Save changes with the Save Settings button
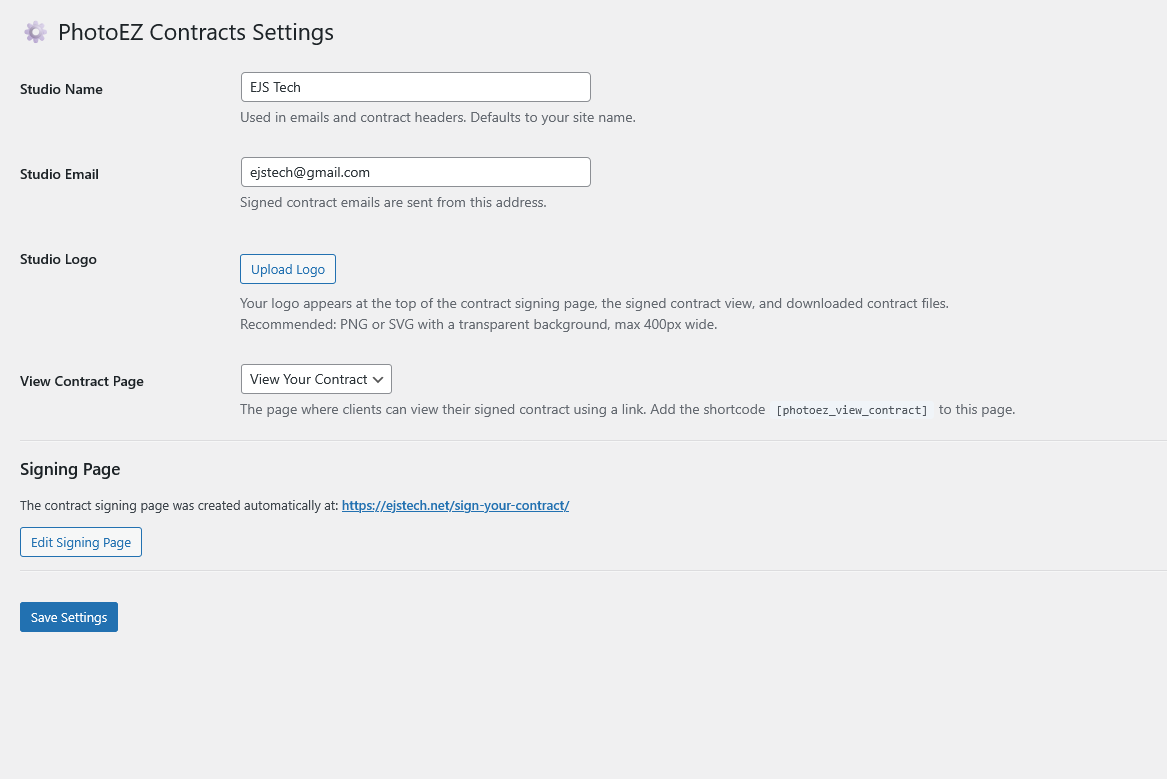 tap(69, 617)
